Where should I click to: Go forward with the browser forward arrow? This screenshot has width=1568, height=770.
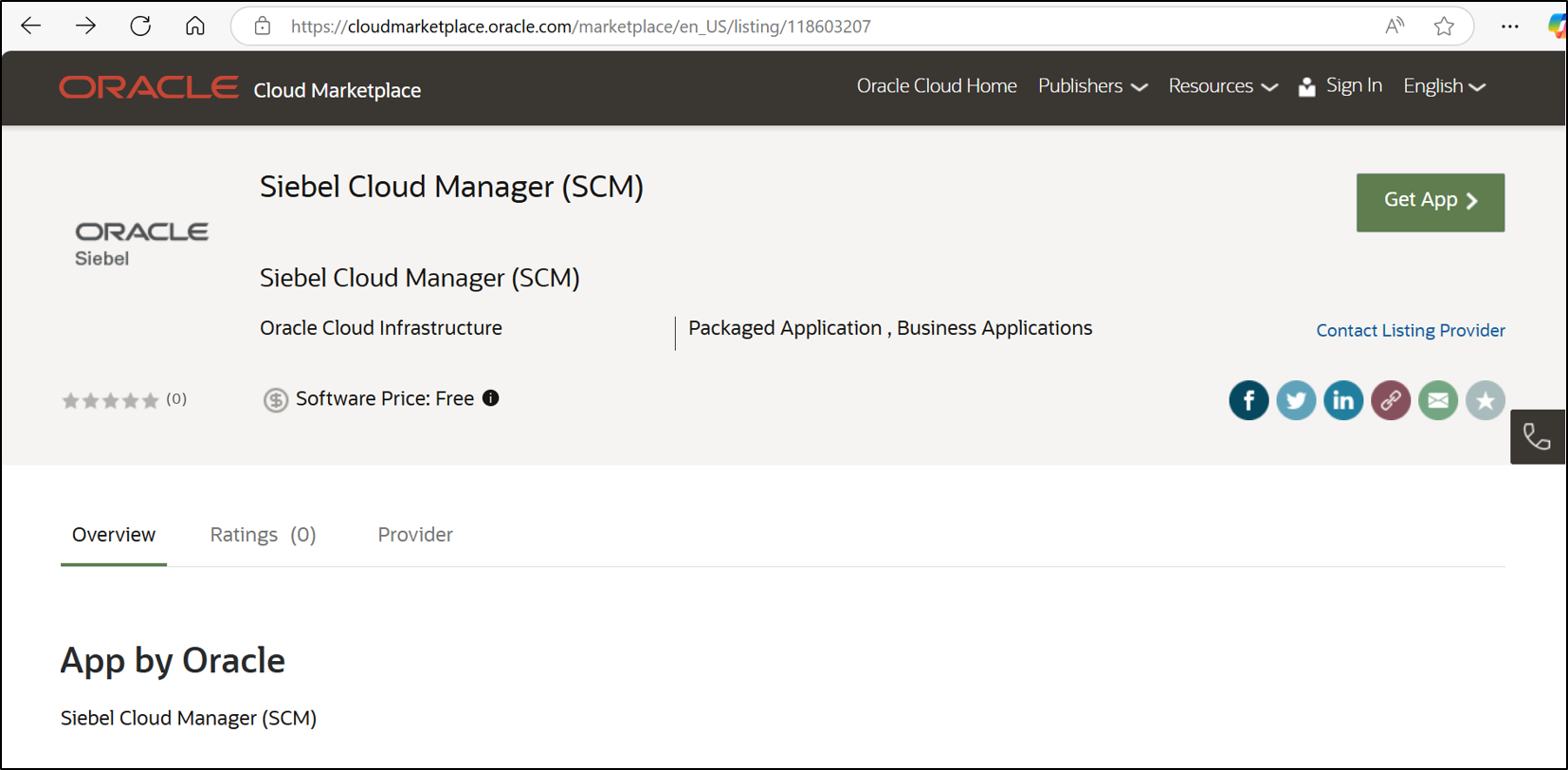(x=85, y=26)
